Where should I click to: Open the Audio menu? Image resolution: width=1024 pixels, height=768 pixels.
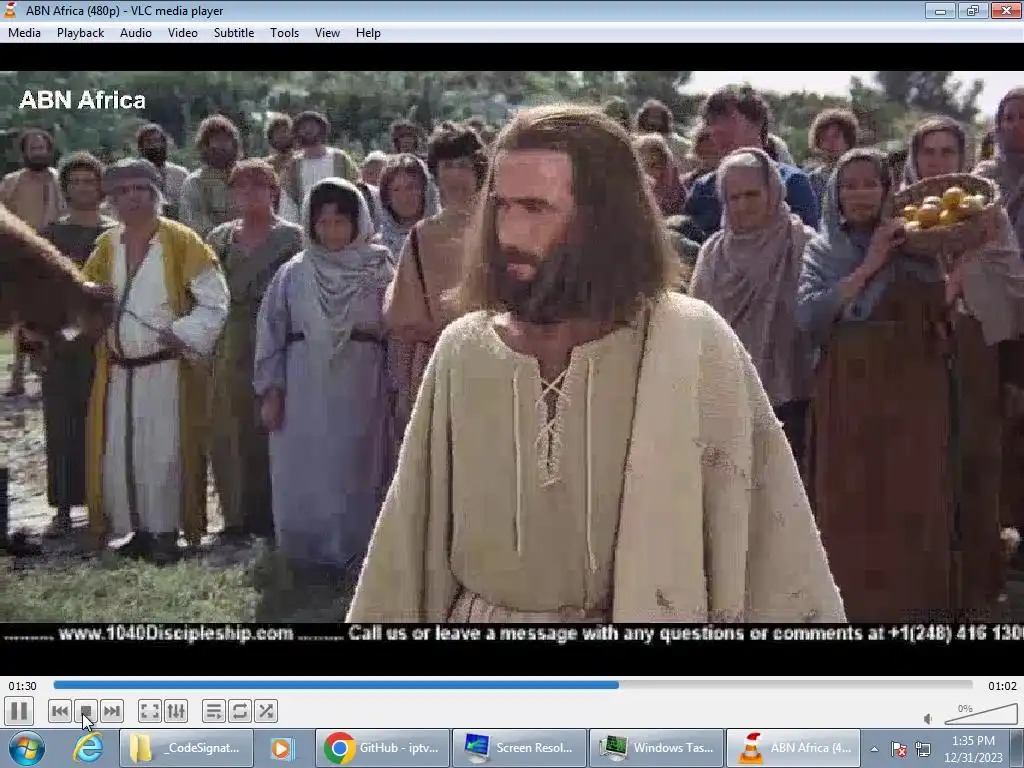point(136,33)
